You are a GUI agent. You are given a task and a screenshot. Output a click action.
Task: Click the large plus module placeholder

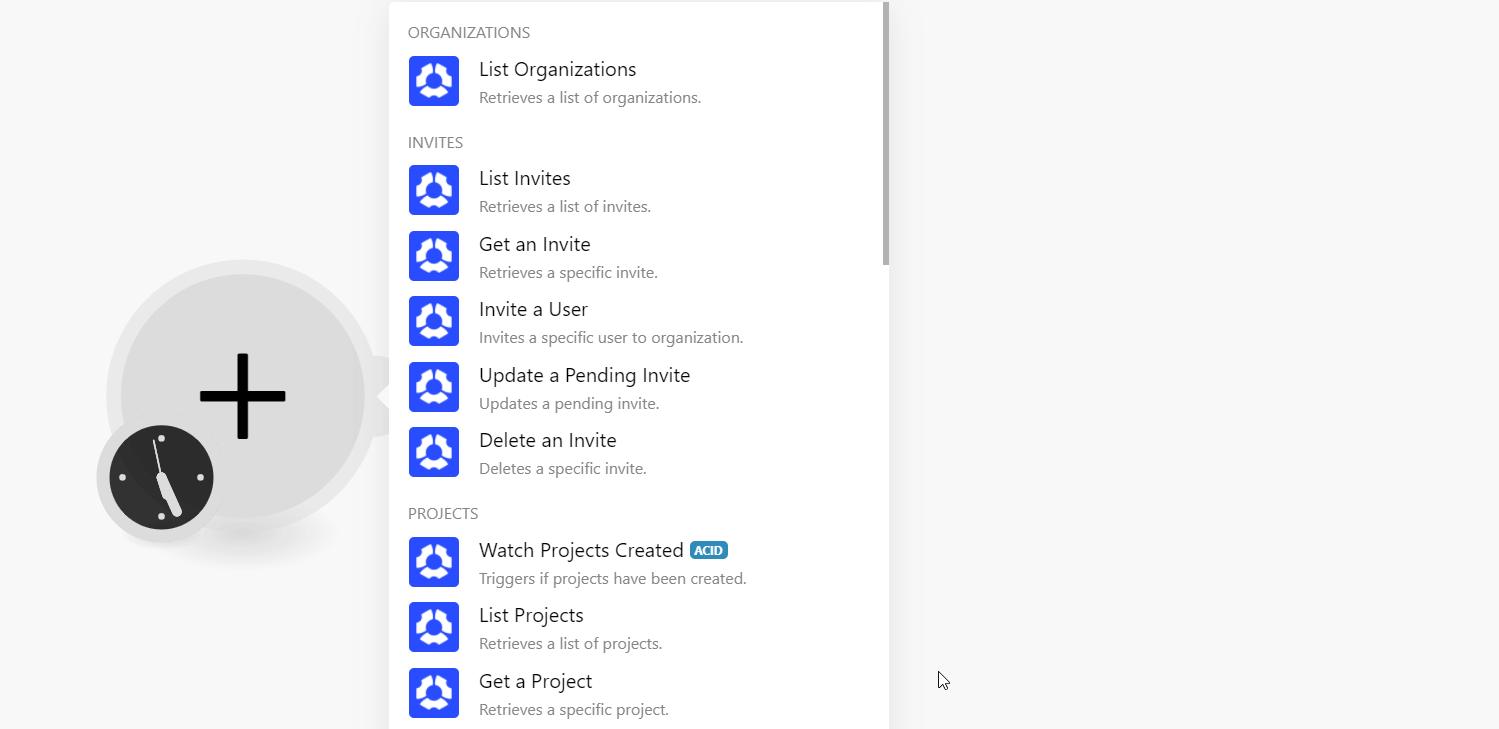[242, 396]
